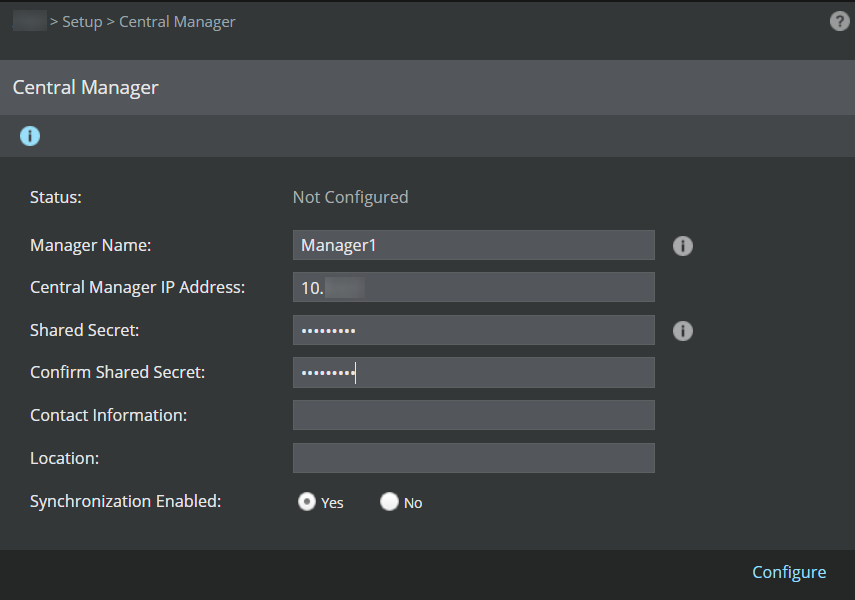Show info for the Manager Name field
The width and height of the screenshot is (855, 600).
coord(683,246)
